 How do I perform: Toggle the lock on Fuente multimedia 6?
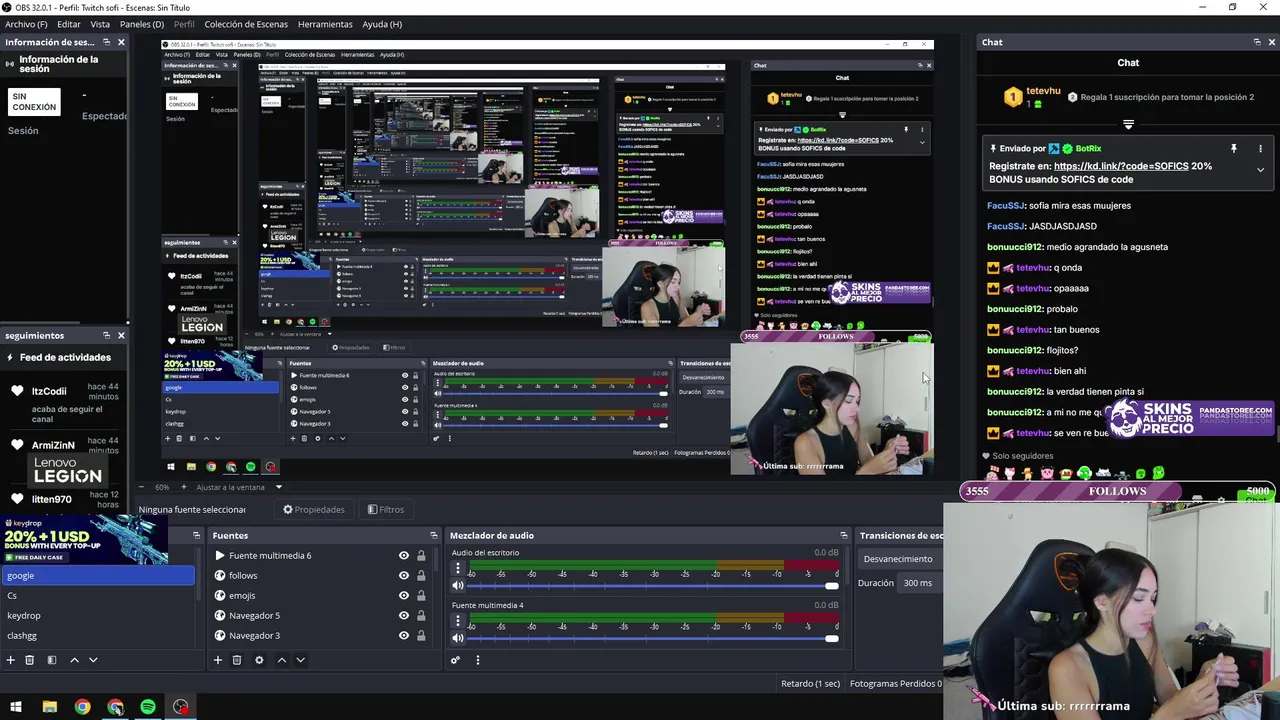click(x=421, y=556)
